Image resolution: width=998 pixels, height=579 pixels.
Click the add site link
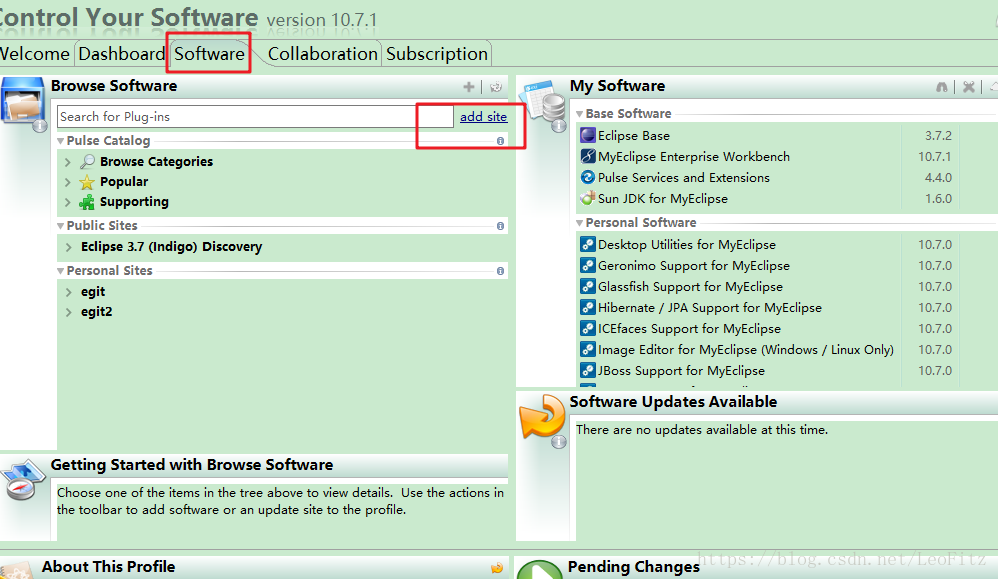pyautogui.click(x=484, y=116)
